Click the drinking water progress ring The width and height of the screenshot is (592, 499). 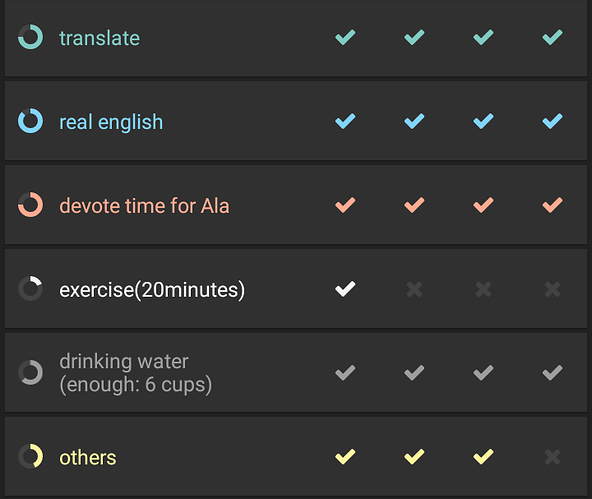click(x=31, y=373)
